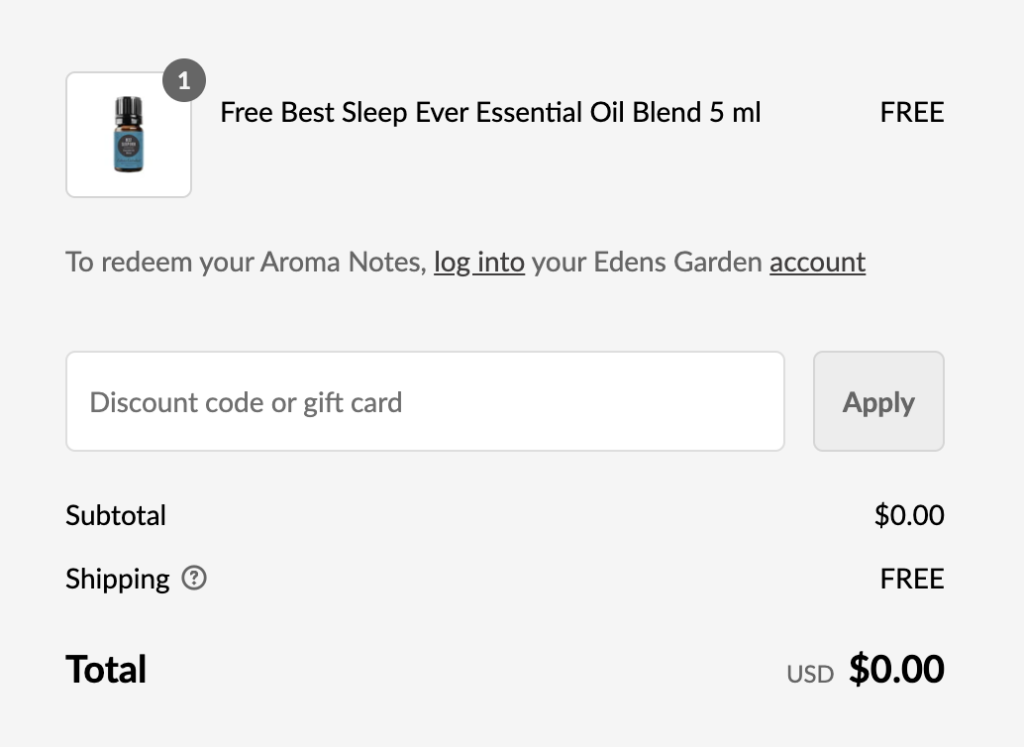
Task: Select the Subtotal label
Action: tap(116, 516)
